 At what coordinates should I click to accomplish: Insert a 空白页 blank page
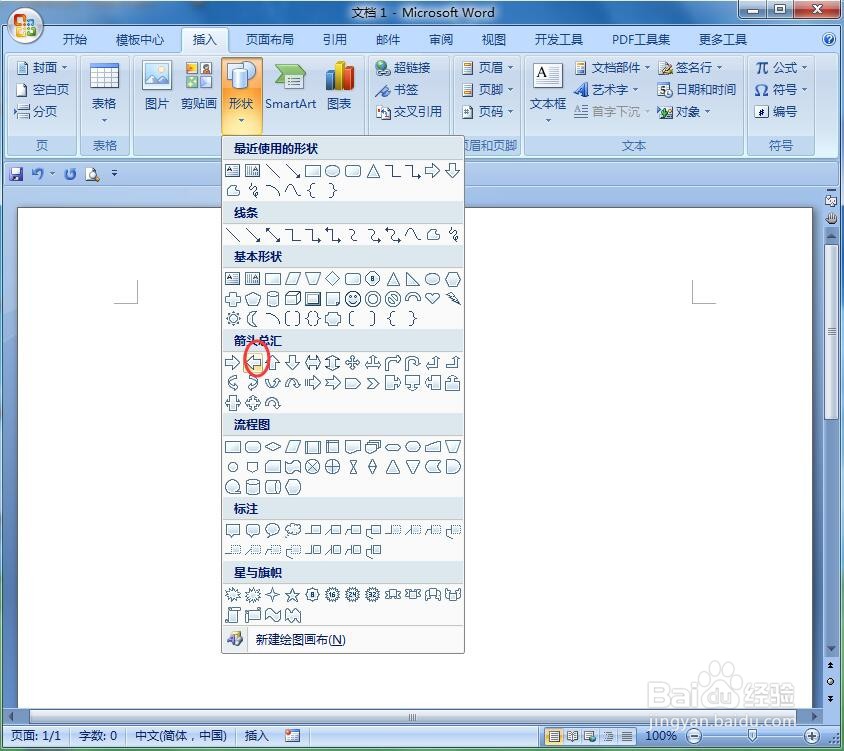point(42,89)
